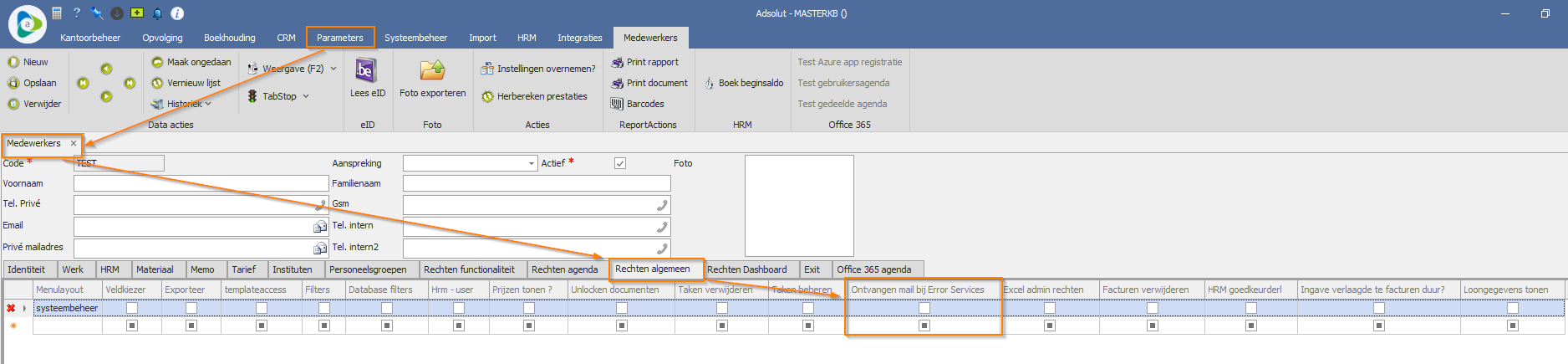Expand the TabStop dropdown

306,96
